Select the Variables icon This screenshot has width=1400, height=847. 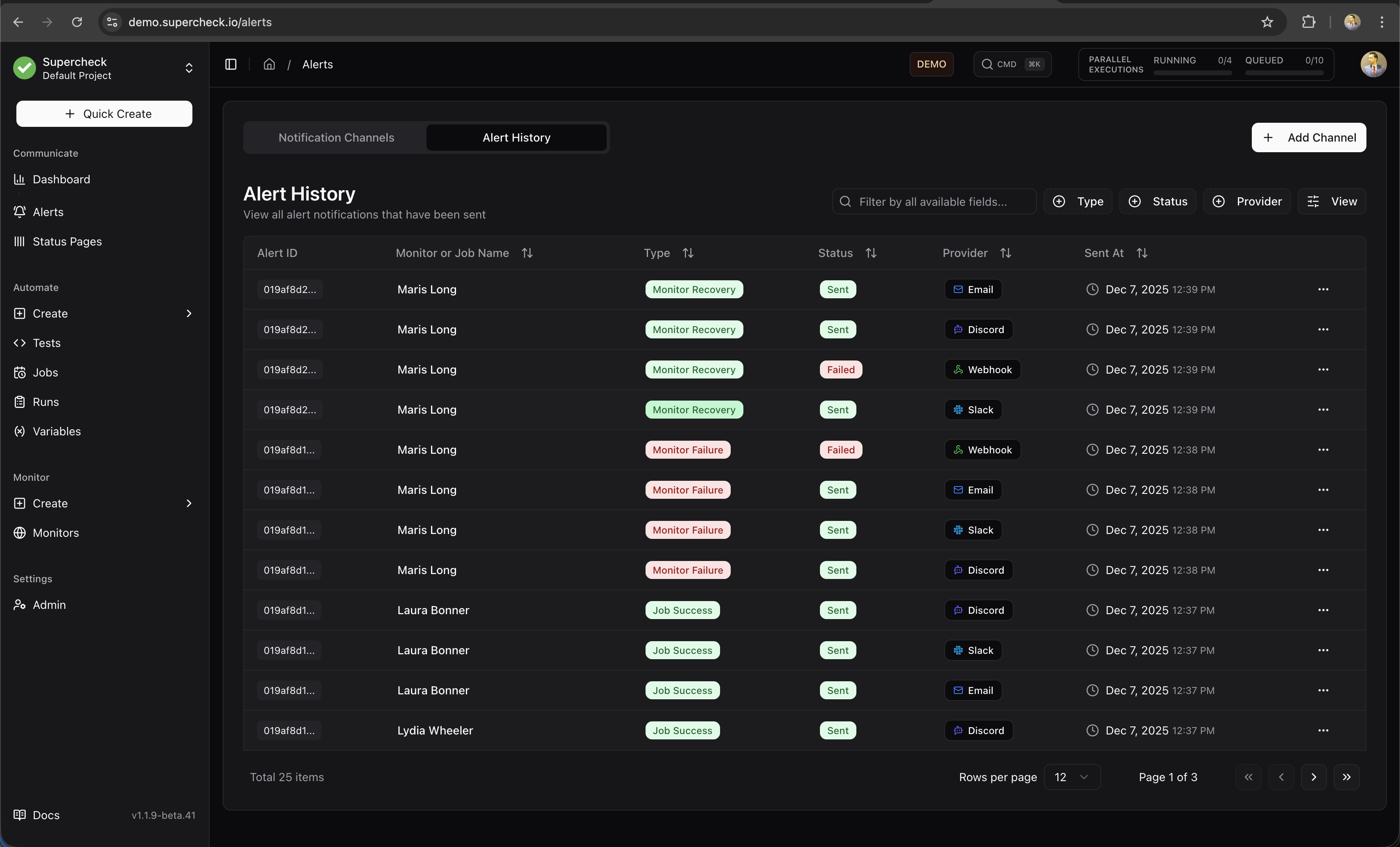pos(19,431)
